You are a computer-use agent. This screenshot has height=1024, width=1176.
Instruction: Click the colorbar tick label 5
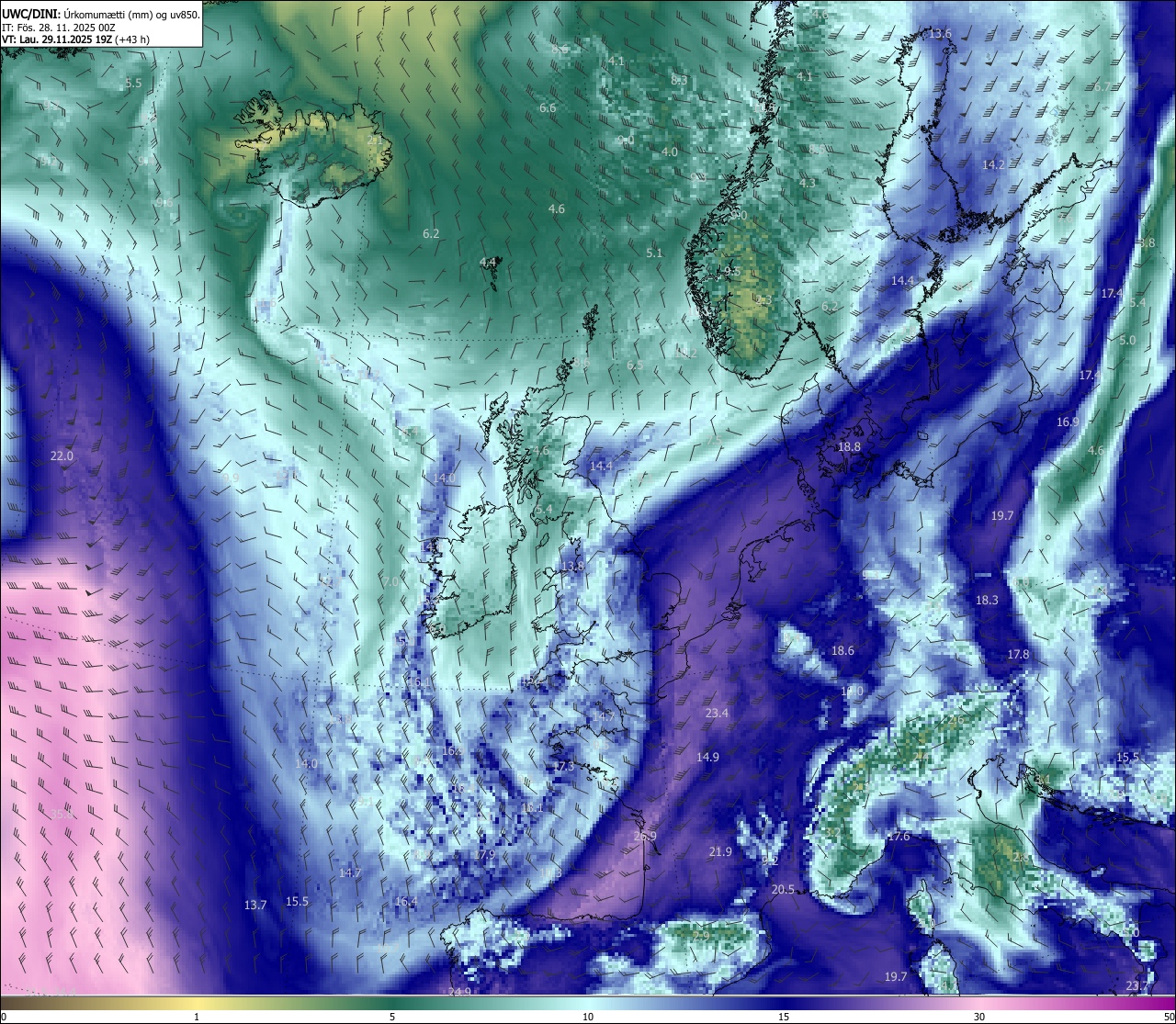(392, 1017)
